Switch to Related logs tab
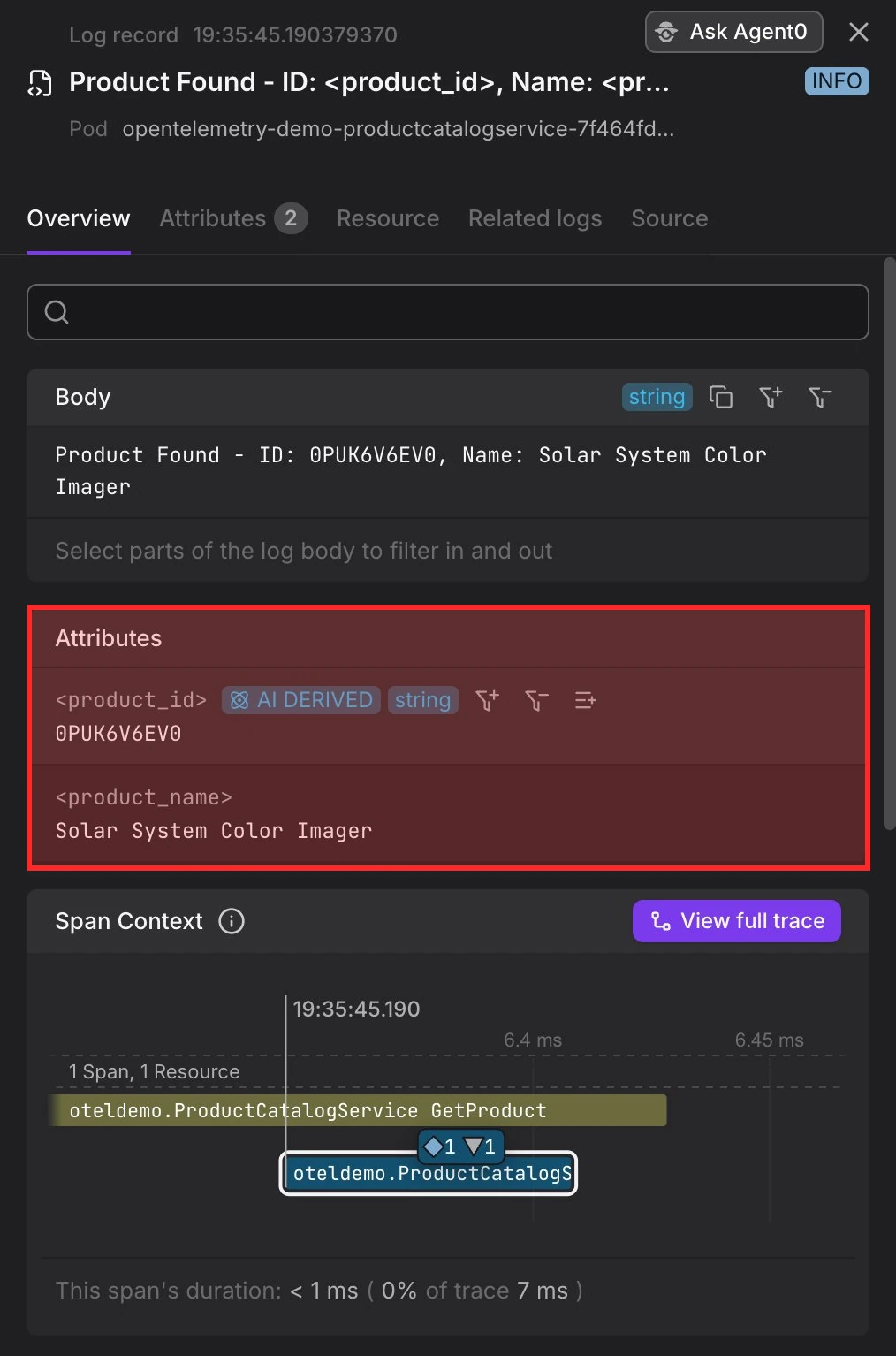Viewport: 896px width, 1356px height. click(535, 218)
